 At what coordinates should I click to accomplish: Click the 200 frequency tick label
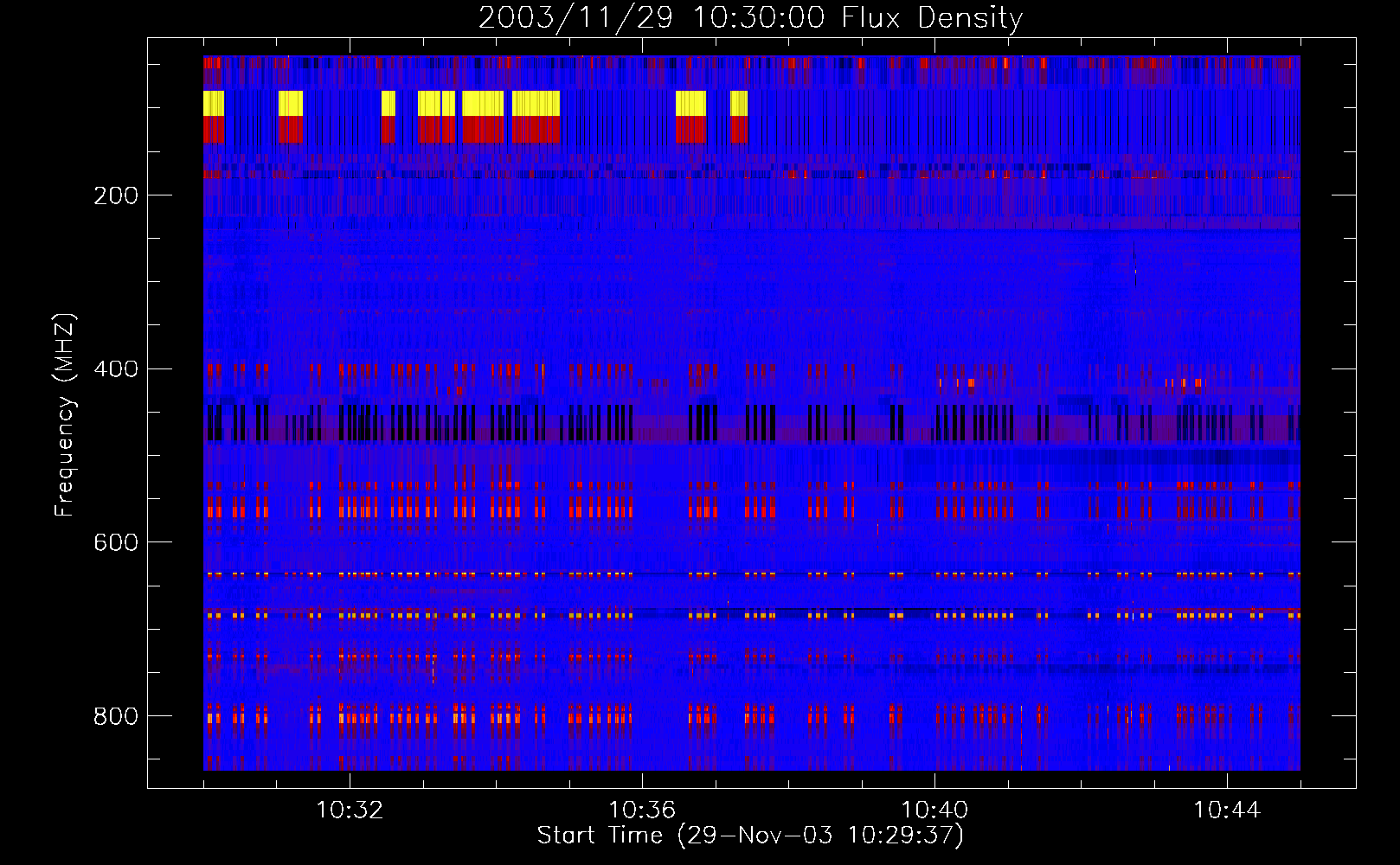(116, 195)
